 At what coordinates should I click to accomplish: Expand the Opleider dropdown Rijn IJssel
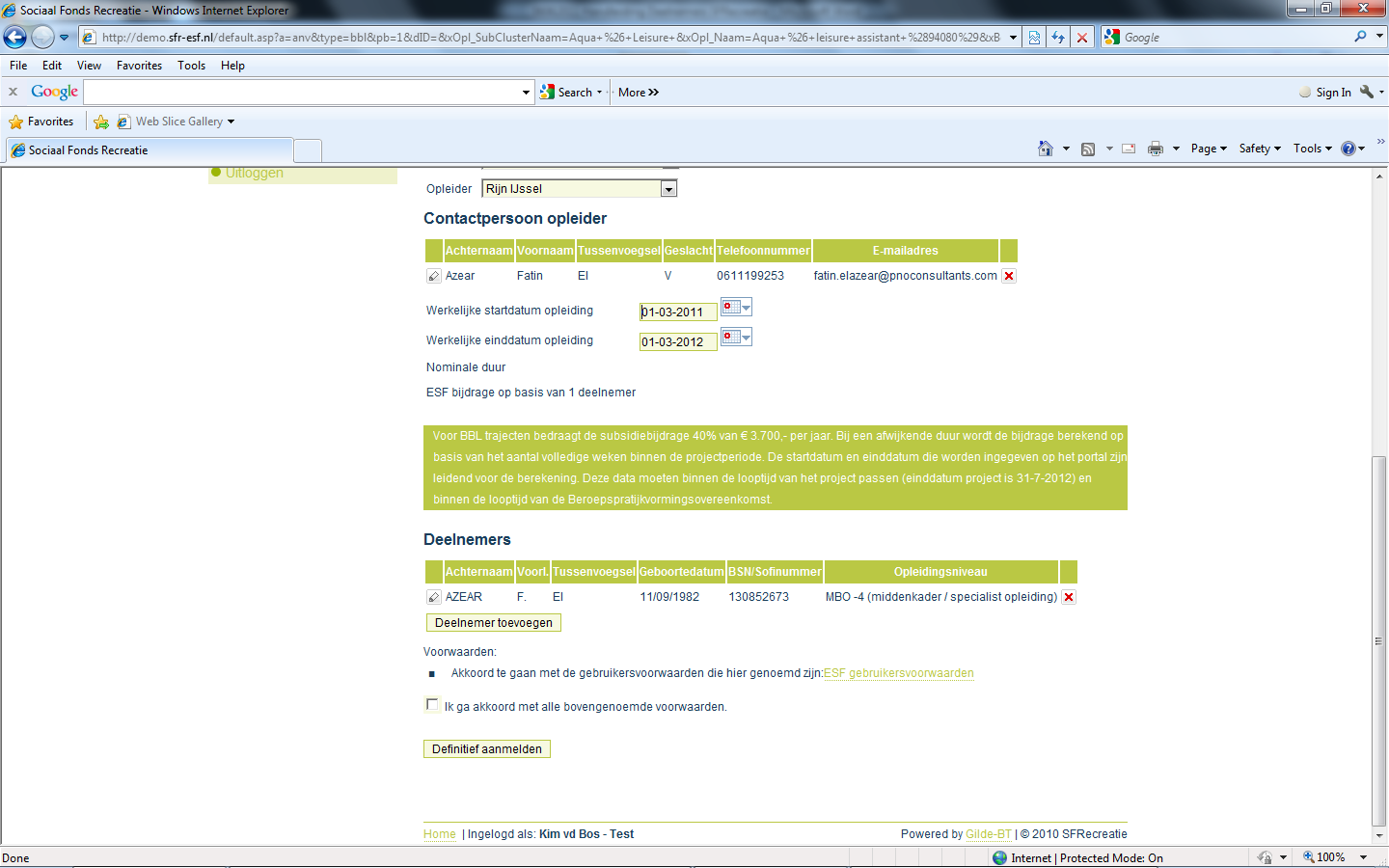pos(668,189)
